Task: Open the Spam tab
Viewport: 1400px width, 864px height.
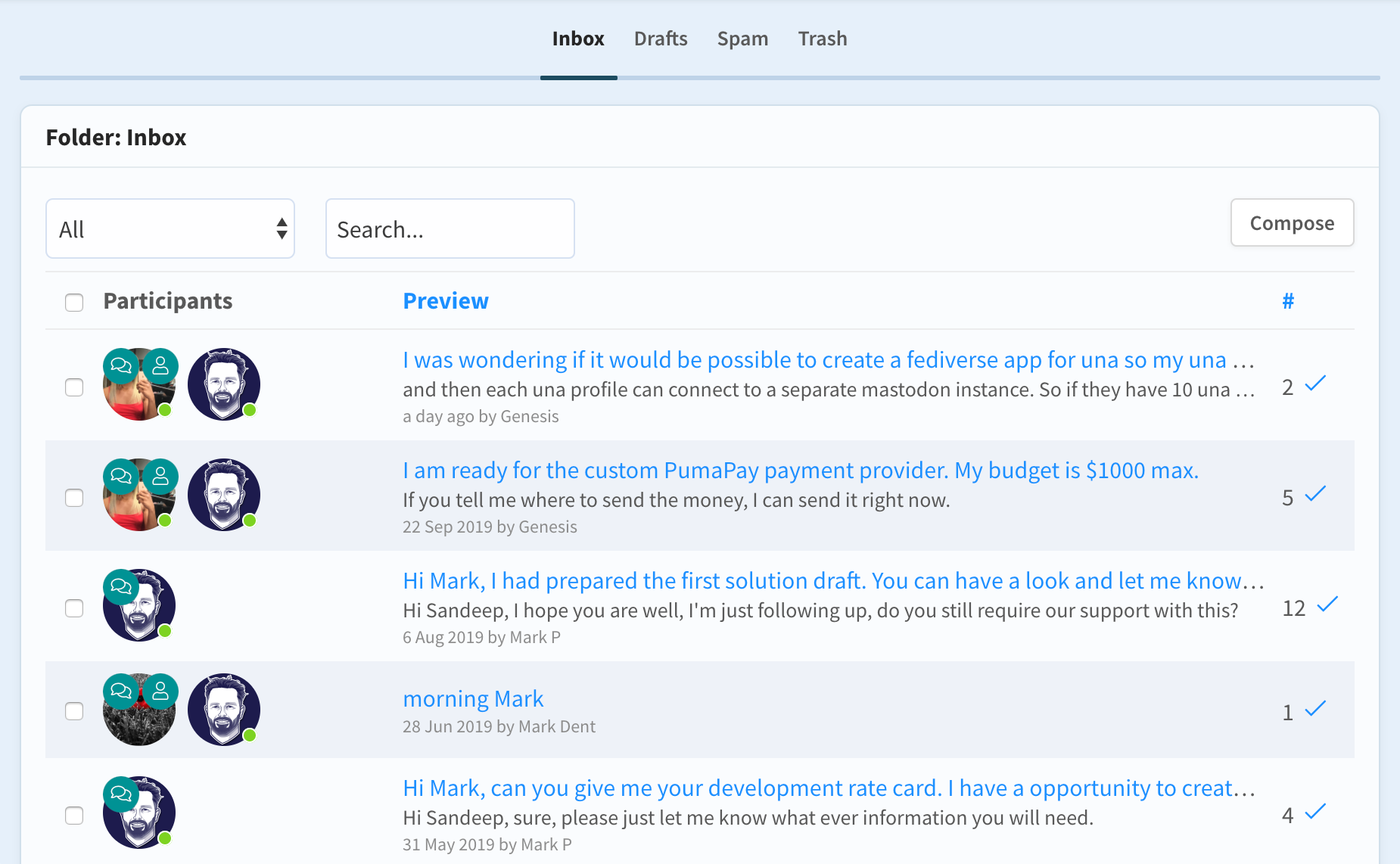Action: pyautogui.click(x=742, y=39)
